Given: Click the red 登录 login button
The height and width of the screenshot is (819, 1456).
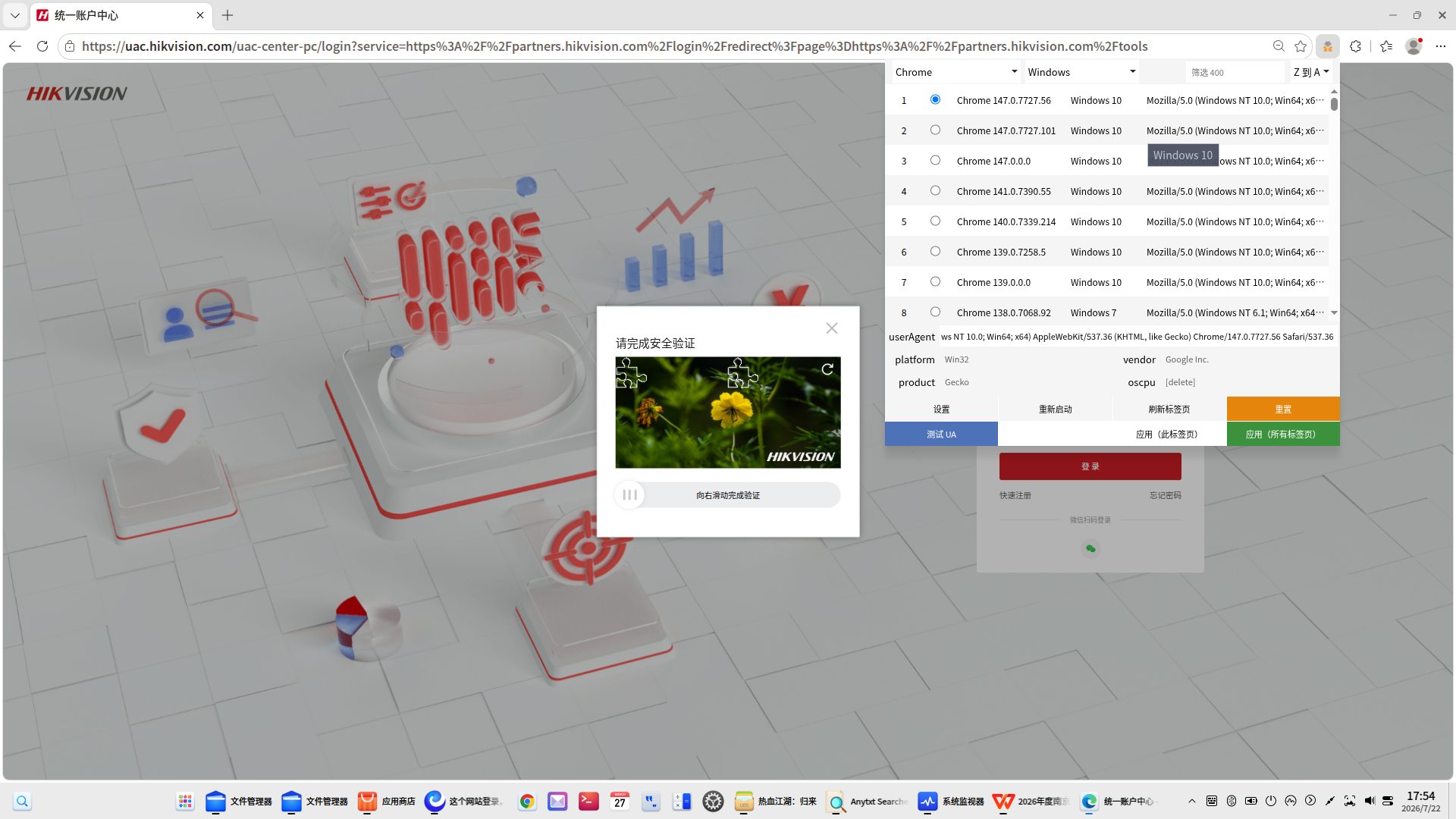Looking at the screenshot, I should pyautogui.click(x=1090, y=466).
